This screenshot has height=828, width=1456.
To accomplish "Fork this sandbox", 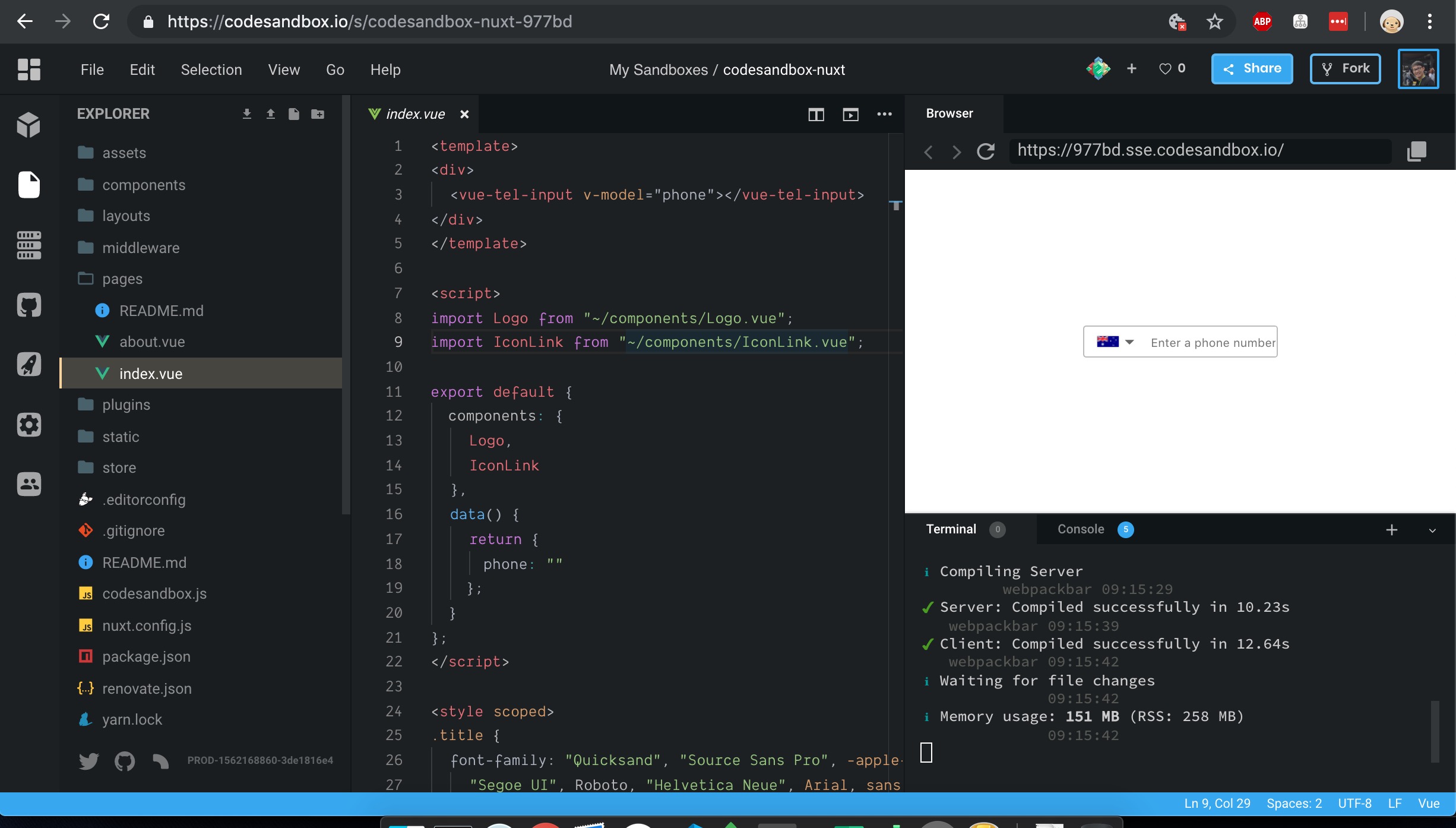I will click(1344, 68).
